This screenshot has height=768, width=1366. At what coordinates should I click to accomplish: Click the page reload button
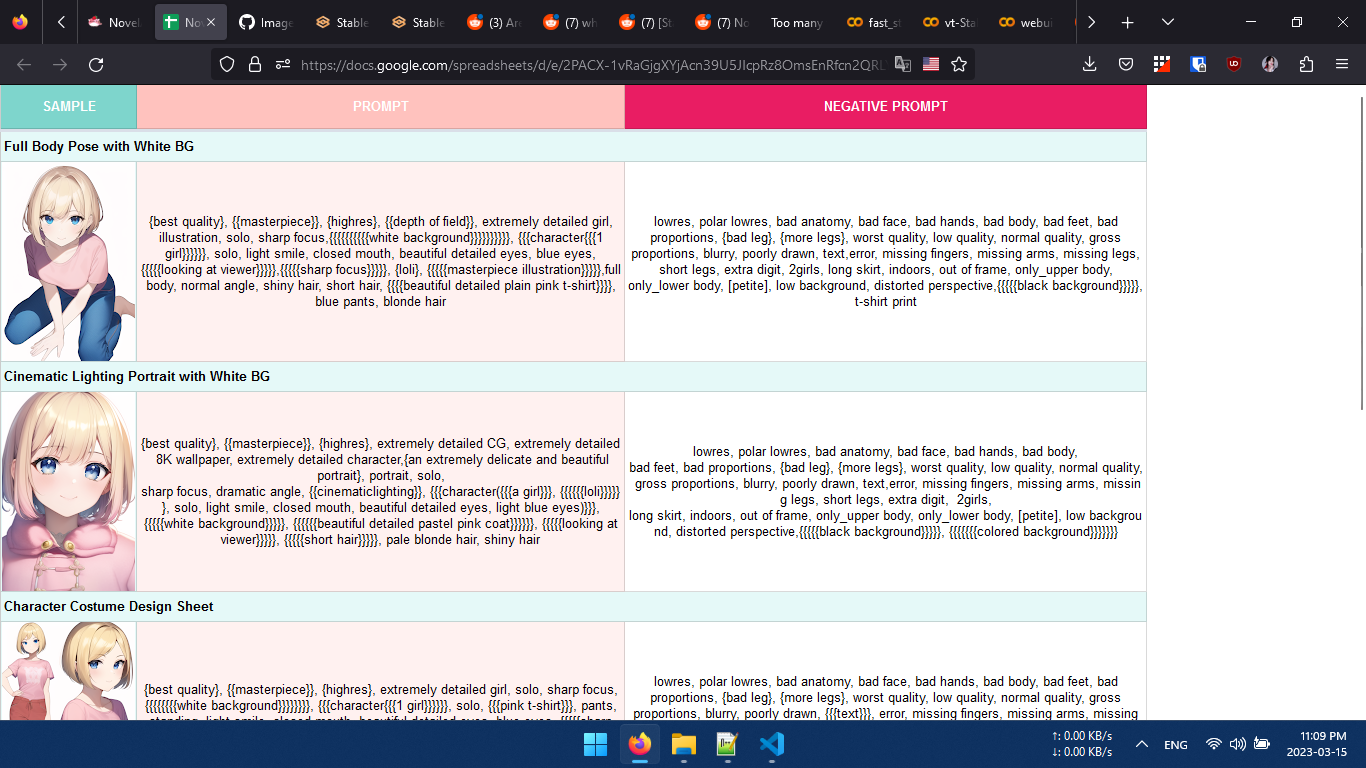tap(95, 64)
